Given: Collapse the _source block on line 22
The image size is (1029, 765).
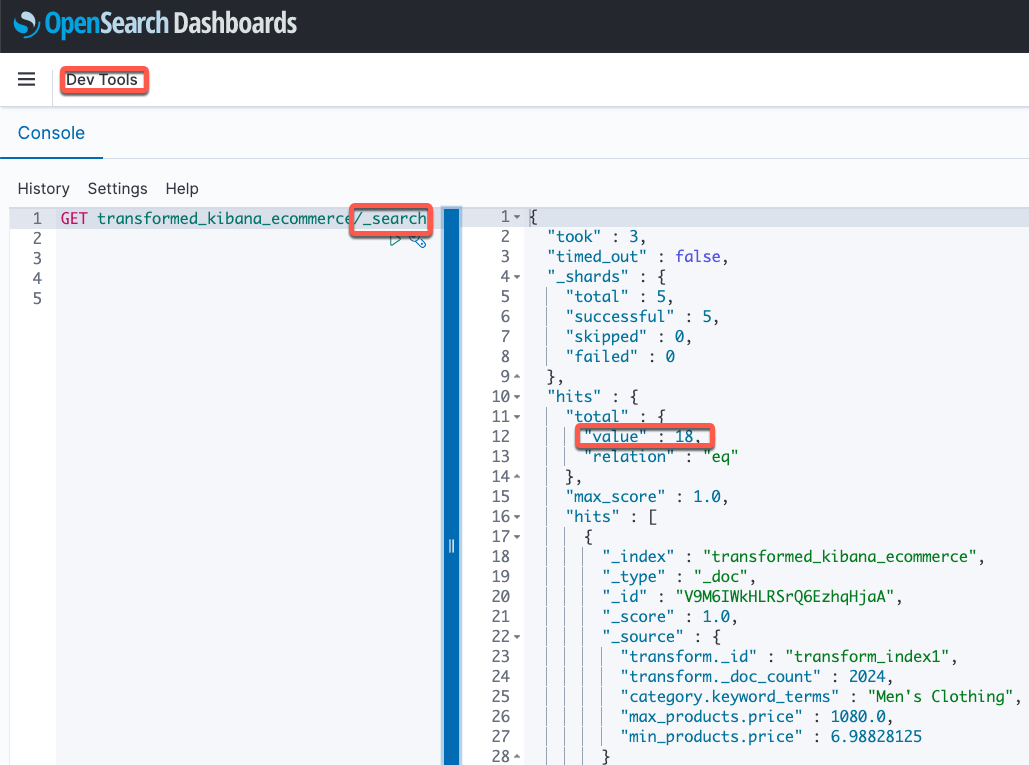Looking at the screenshot, I should tap(517, 637).
